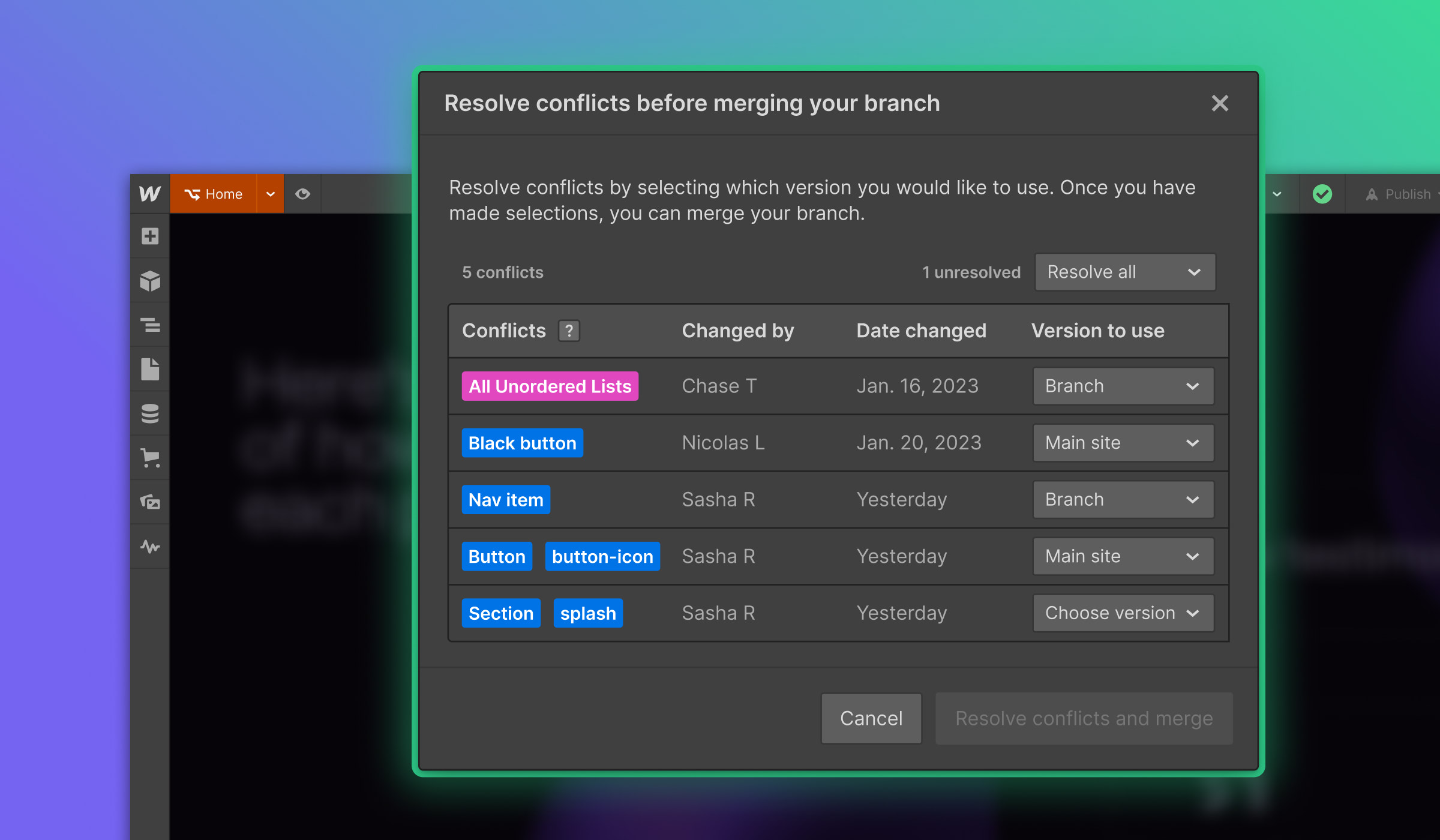The width and height of the screenshot is (1440, 840).
Task: Expand the Home branch dropdown arrow
Action: click(x=271, y=194)
